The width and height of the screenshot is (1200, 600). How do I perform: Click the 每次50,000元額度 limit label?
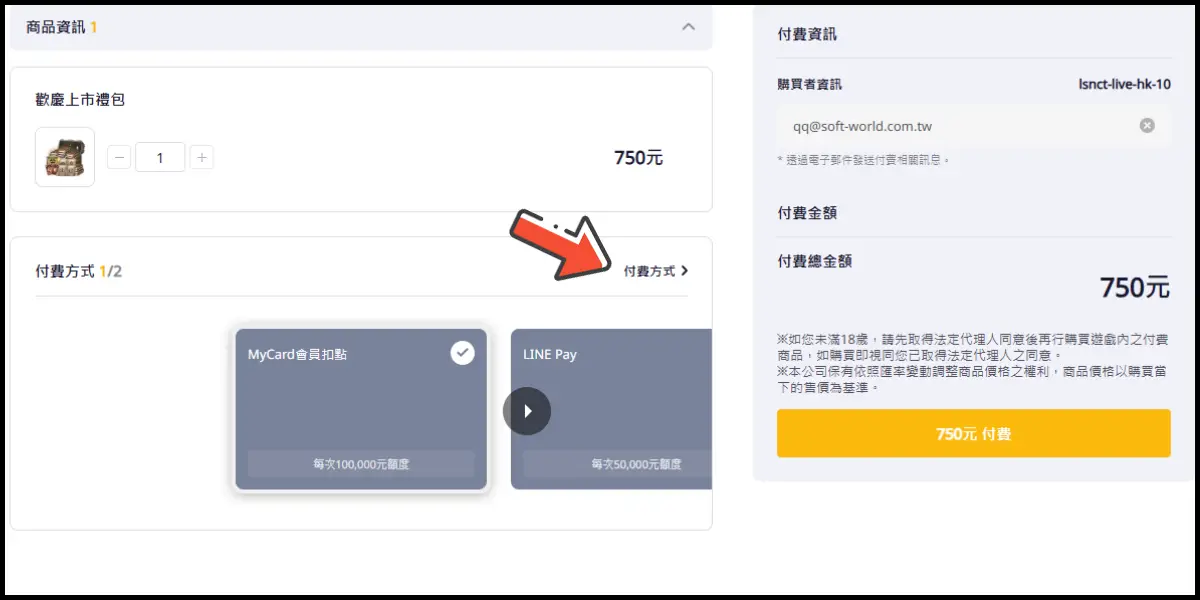click(x=636, y=464)
